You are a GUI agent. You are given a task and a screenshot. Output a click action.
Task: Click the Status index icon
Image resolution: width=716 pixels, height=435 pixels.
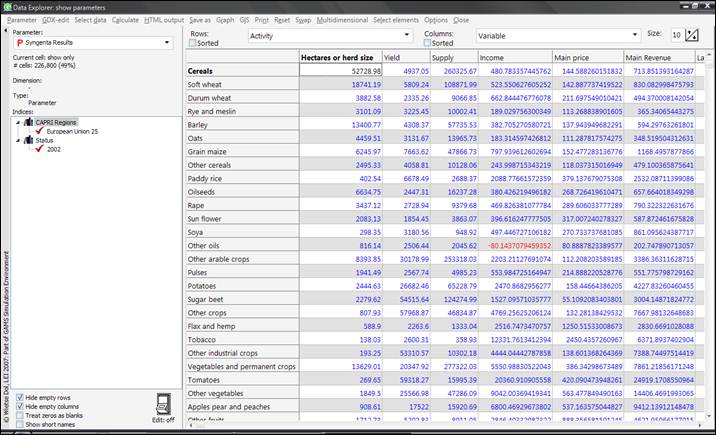coord(27,139)
